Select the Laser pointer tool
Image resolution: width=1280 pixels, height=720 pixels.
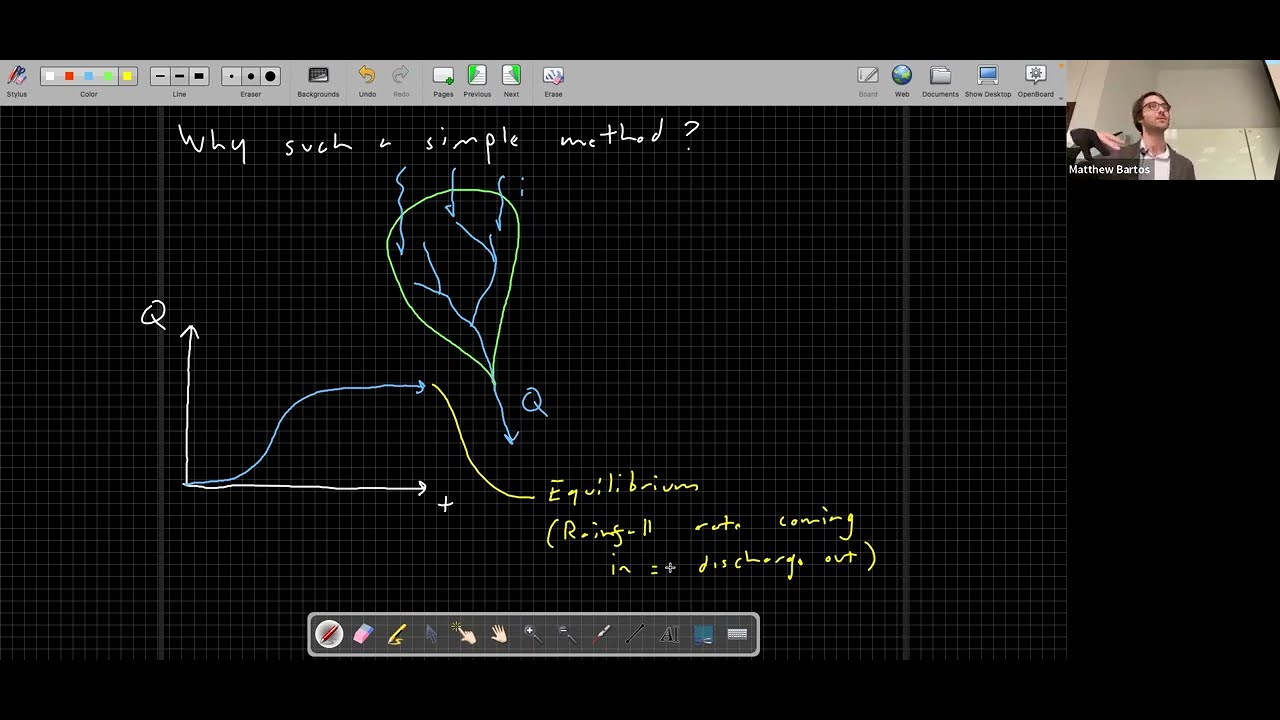[x=601, y=634]
